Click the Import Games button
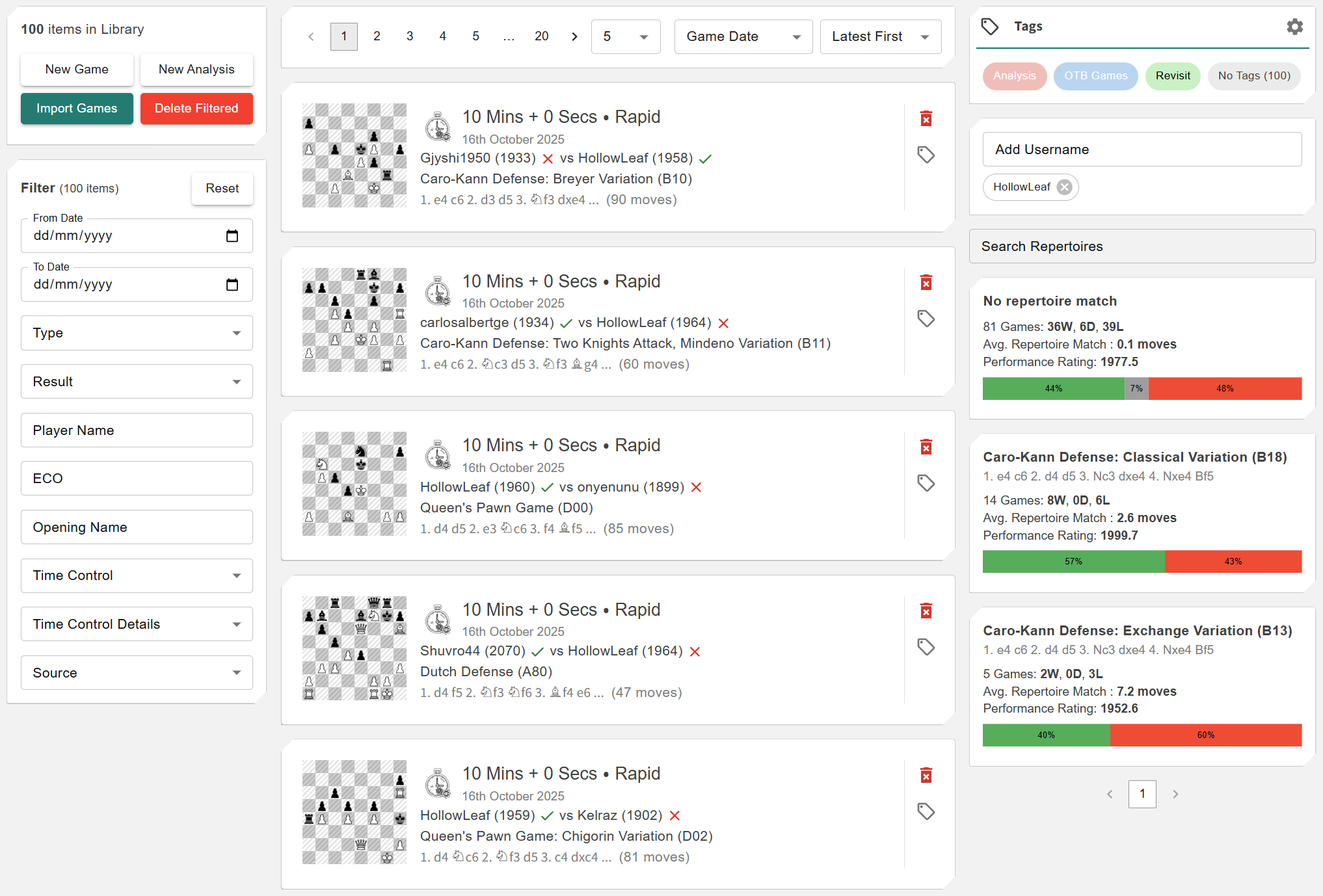The image size is (1323, 896). click(77, 109)
